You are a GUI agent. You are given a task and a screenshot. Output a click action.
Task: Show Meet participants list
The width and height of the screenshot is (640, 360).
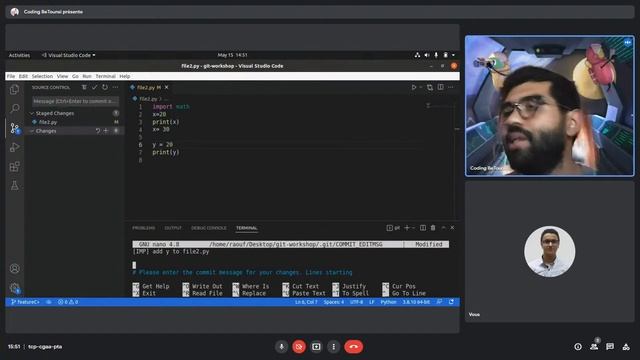tap(594, 347)
